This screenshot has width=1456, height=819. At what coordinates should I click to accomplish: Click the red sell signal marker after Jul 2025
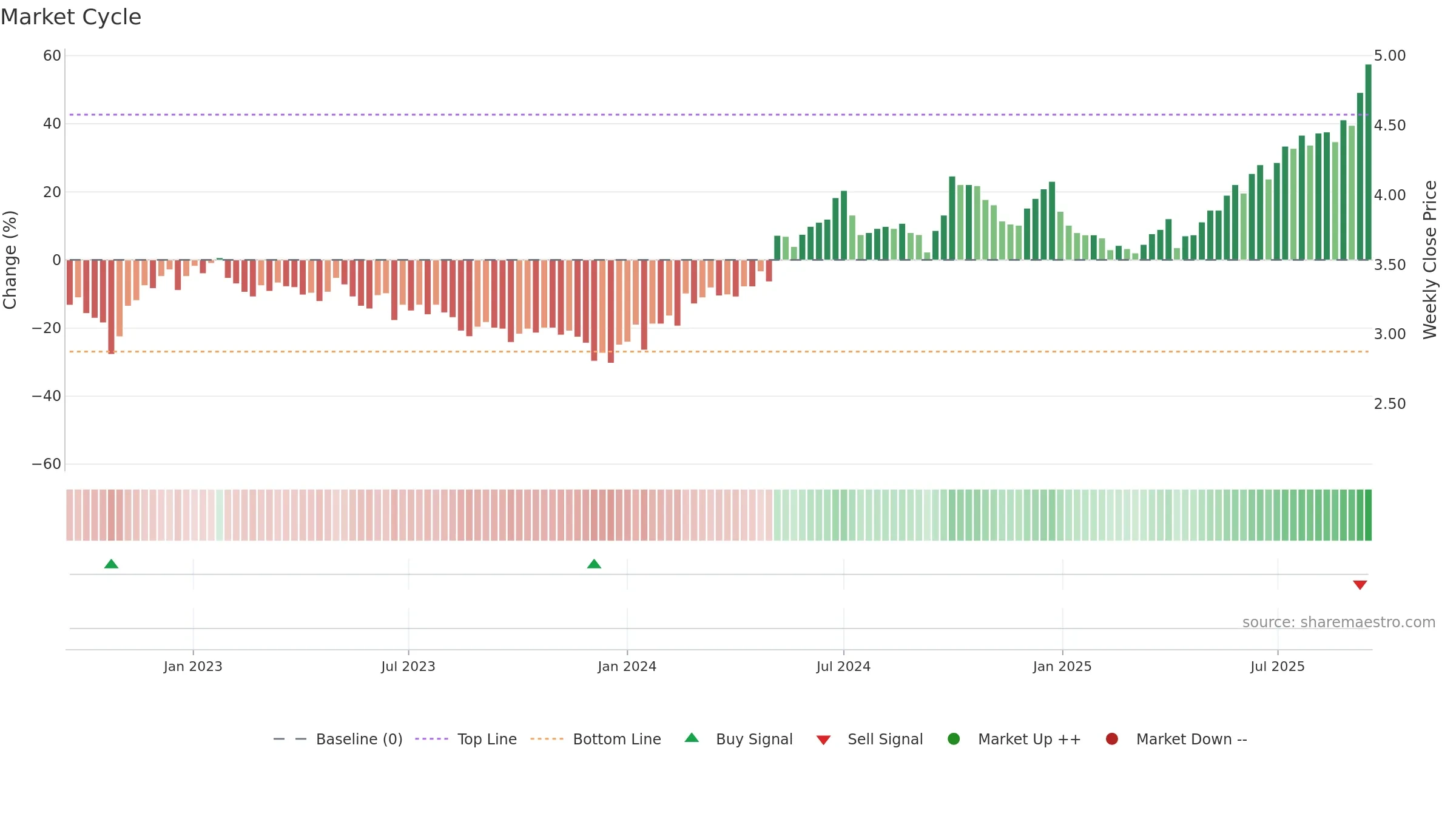pos(1360,585)
